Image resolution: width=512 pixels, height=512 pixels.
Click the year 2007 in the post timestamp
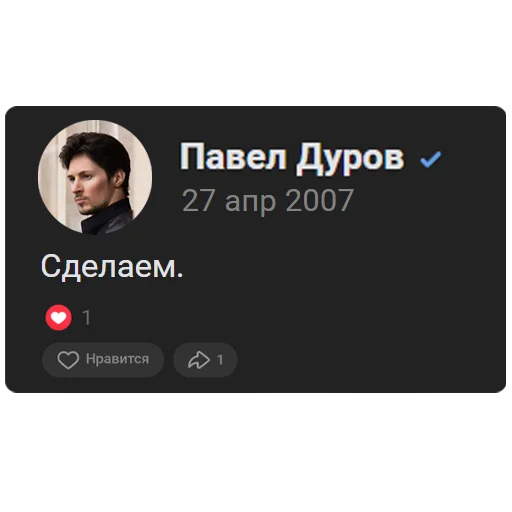319,200
